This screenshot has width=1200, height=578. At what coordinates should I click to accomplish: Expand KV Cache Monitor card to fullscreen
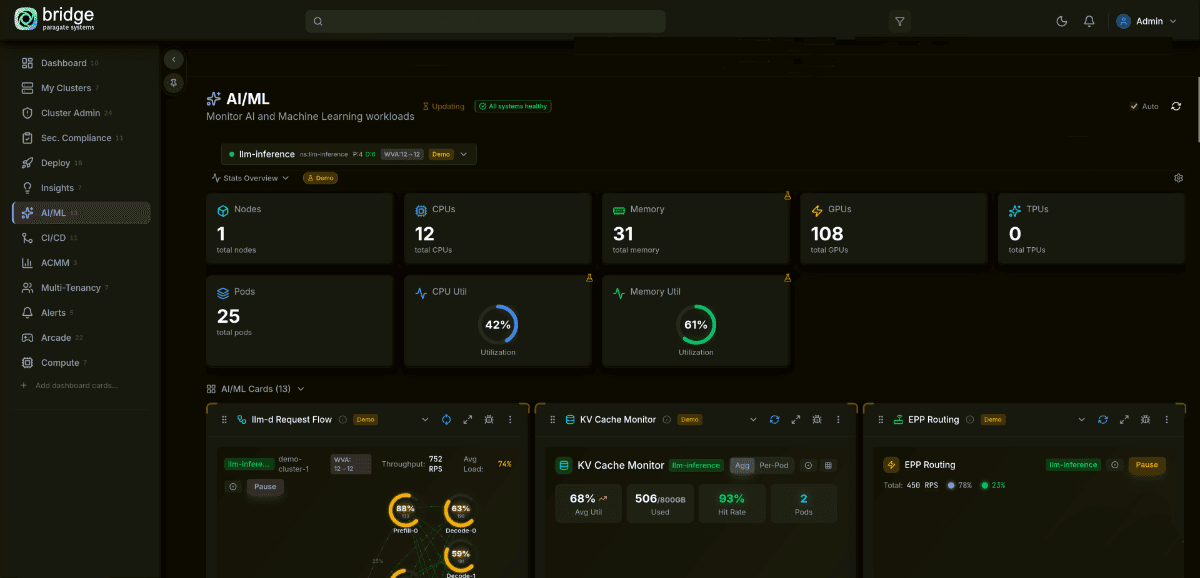[x=796, y=420]
